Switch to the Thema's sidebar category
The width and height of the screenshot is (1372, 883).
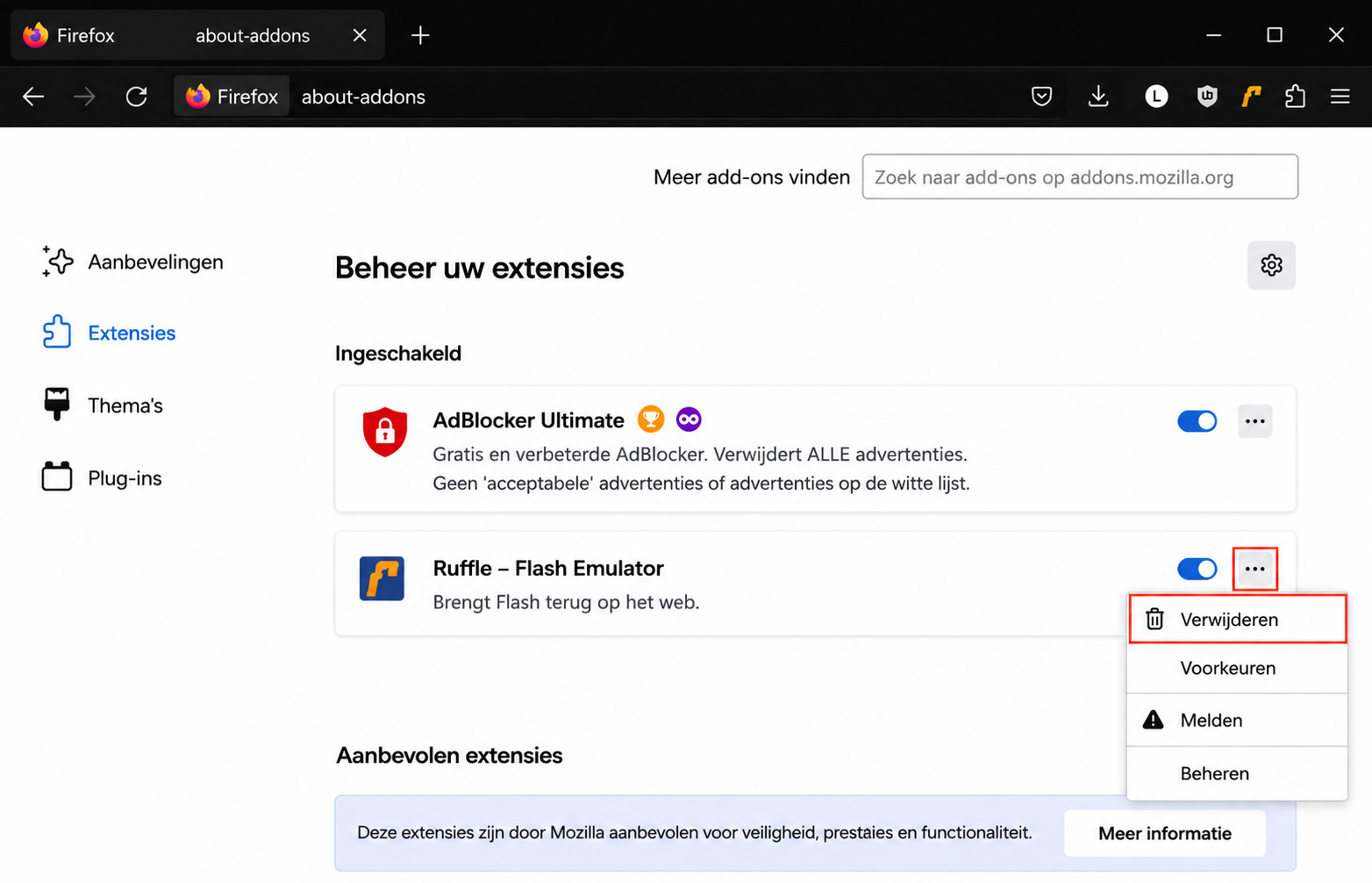click(x=103, y=405)
